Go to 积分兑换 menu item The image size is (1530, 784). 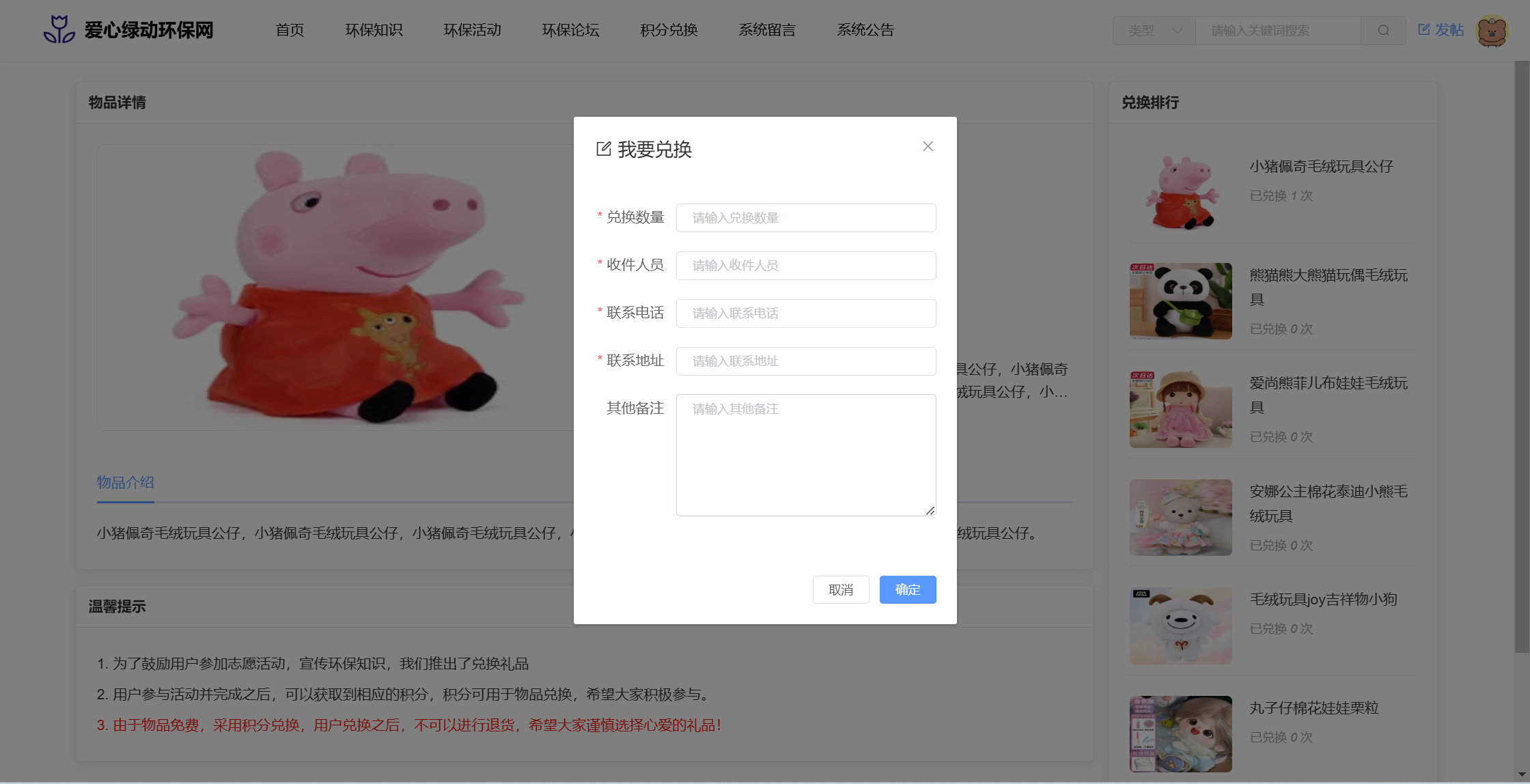pos(669,30)
